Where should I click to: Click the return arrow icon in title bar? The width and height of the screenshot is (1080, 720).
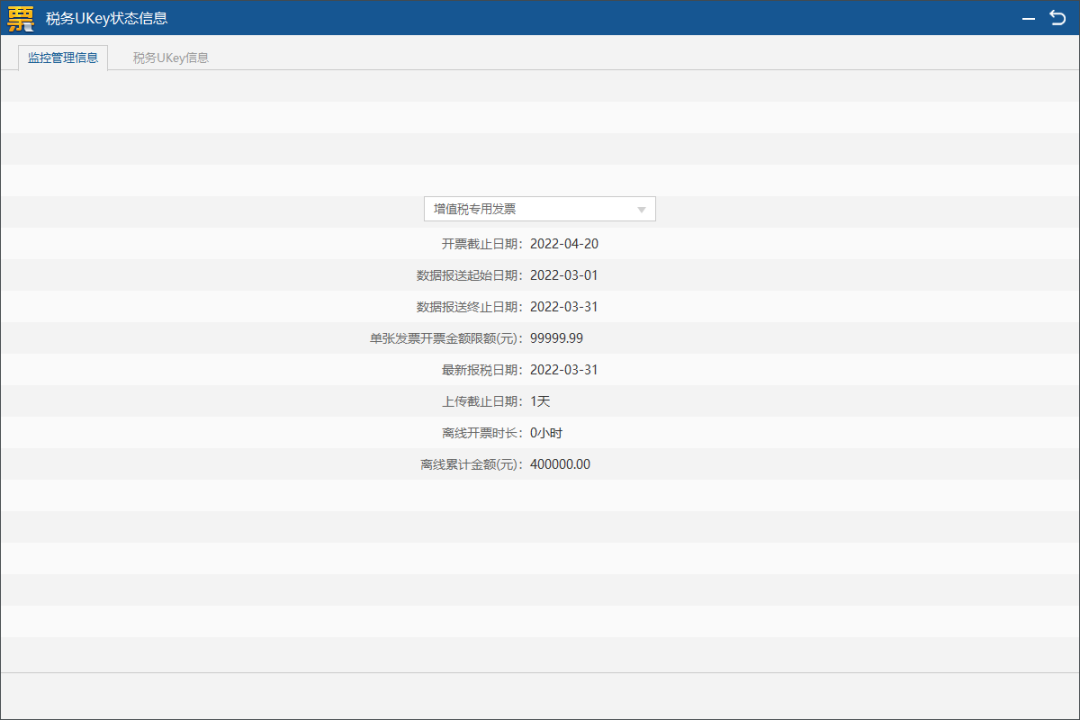coord(1057,17)
